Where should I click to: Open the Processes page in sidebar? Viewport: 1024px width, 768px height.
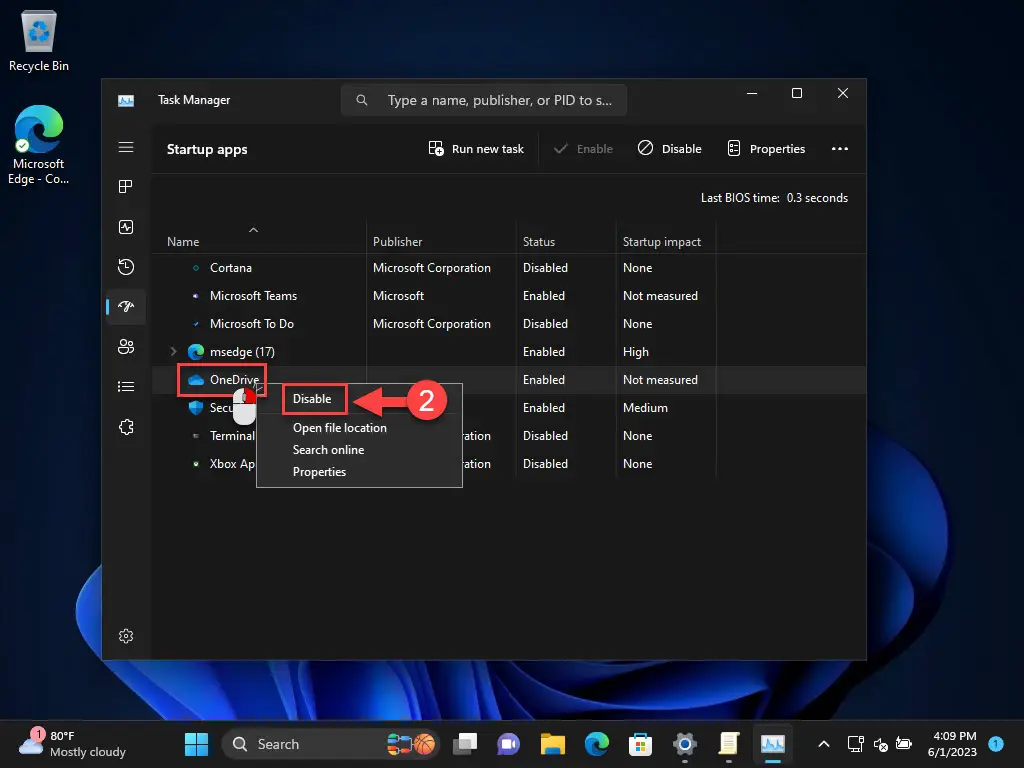coord(126,187)
